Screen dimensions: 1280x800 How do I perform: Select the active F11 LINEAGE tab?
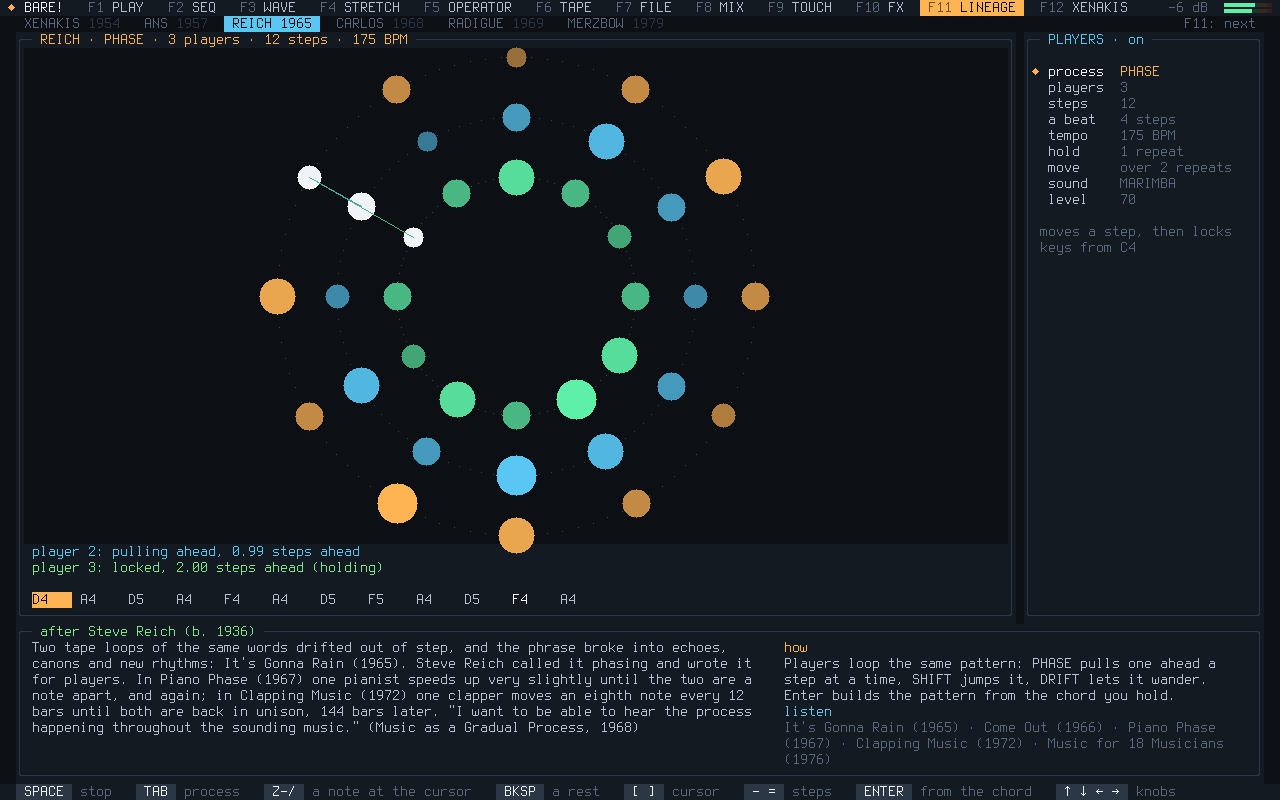pyautogui.click(x=972, y=8)
